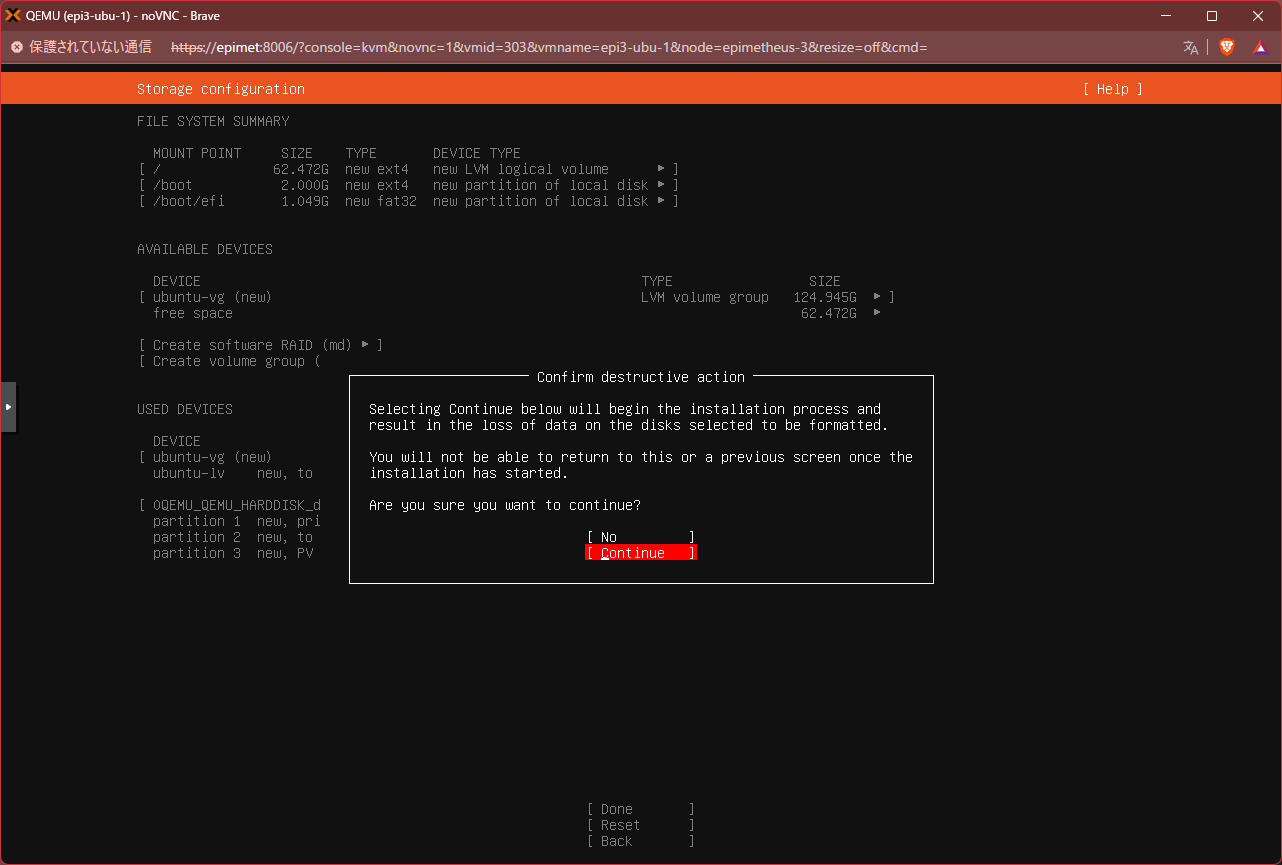
Task: Go Back to the previous installer screen
Action: point(641,841)
